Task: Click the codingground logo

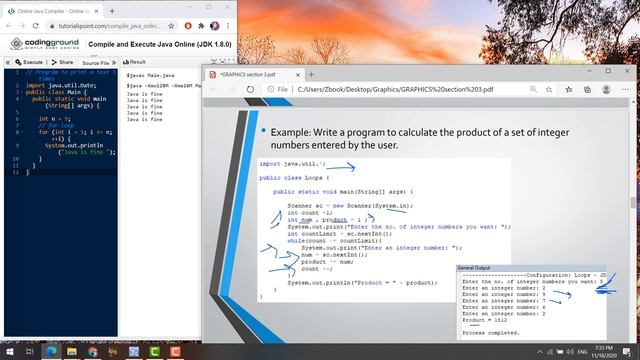Action: click(44, 44)
